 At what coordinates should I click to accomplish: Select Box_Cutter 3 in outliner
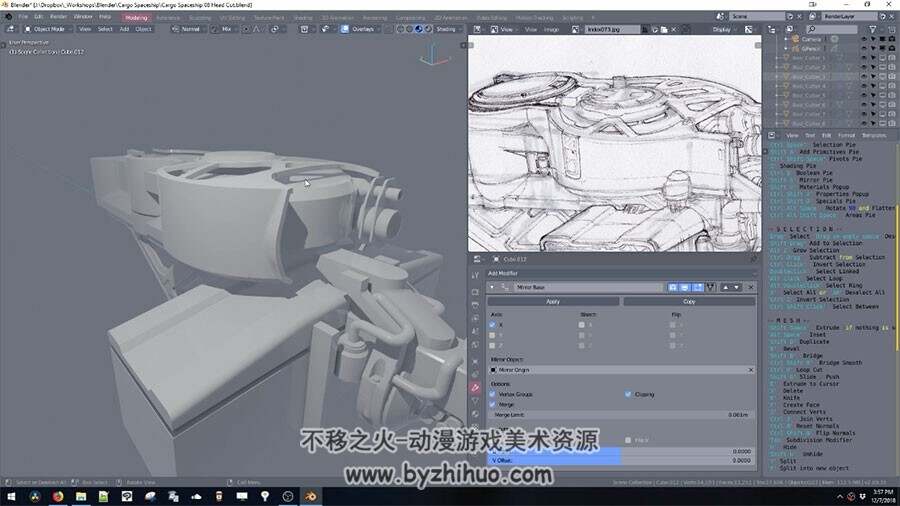pyautogui.click(x=808, y=77)
